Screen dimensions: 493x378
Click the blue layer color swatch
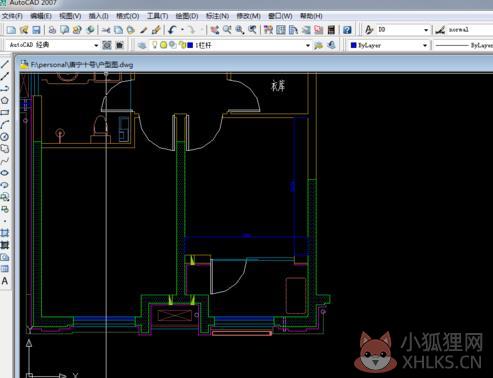pos(190,45)
